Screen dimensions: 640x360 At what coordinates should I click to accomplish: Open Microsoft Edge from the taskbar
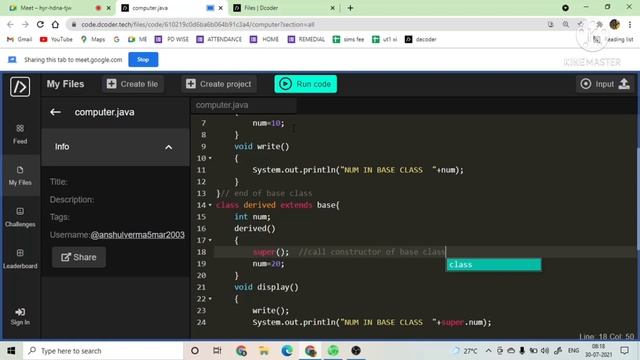[287, 351]
